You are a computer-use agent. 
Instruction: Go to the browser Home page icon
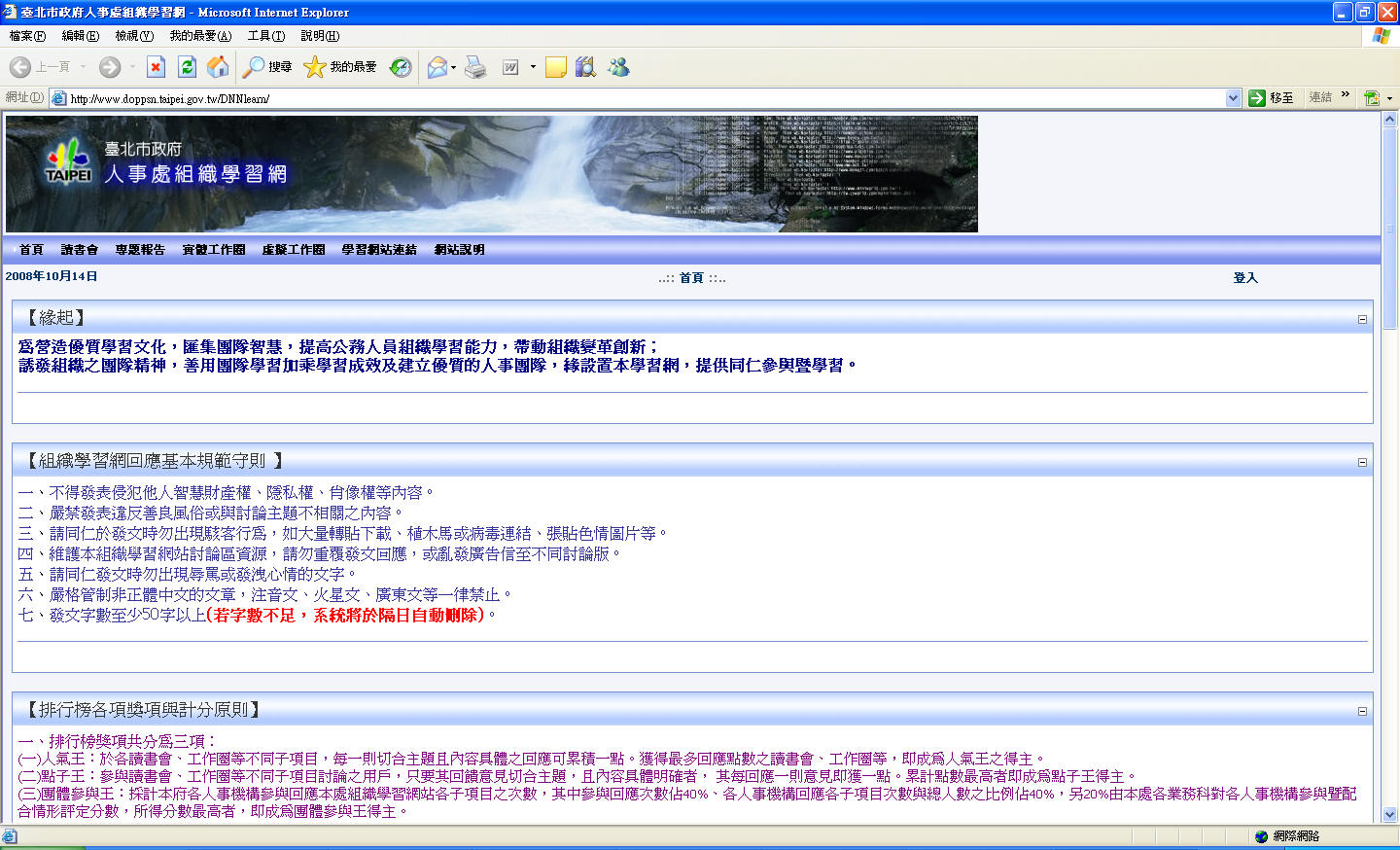[219, 67]
